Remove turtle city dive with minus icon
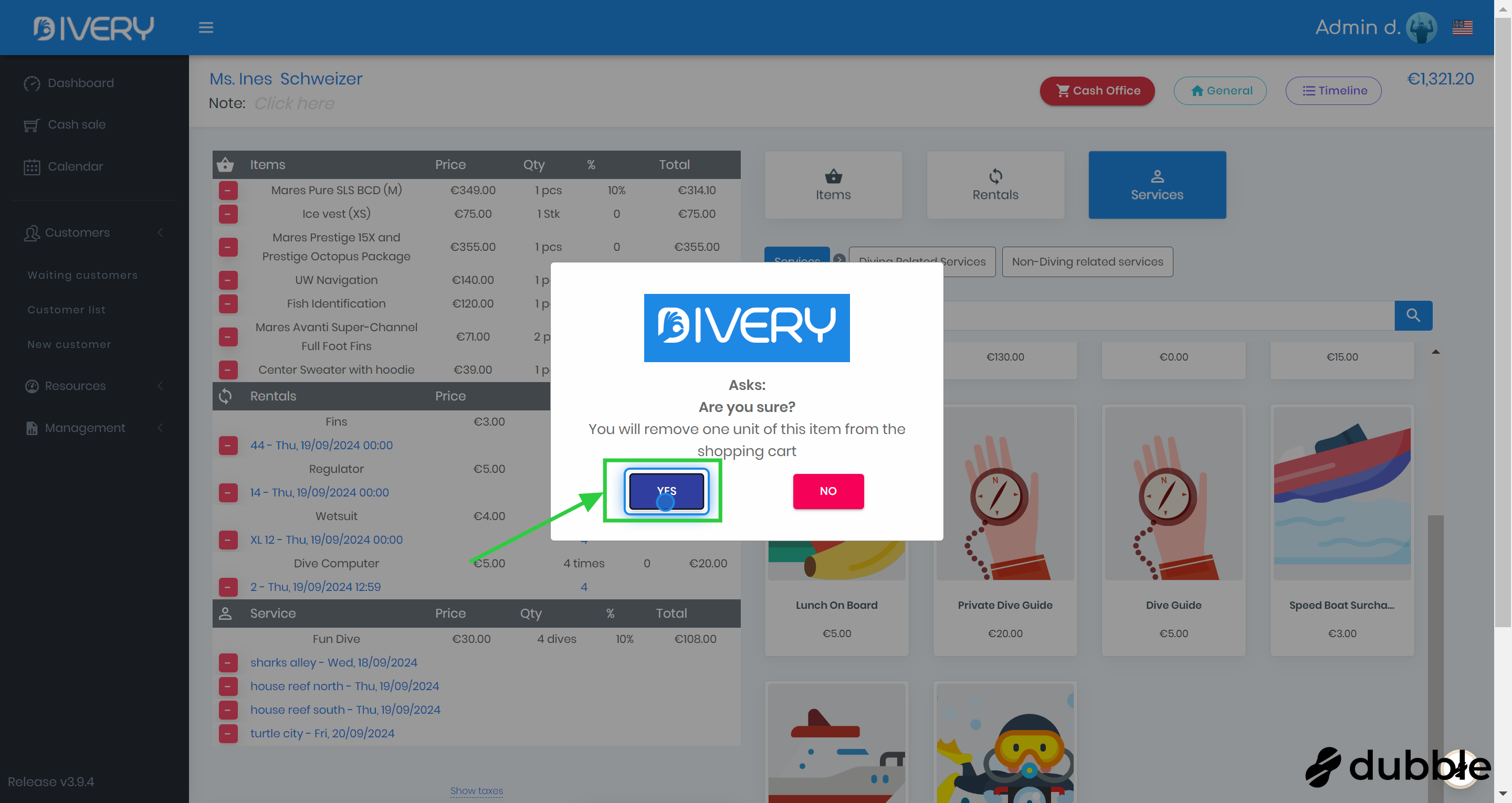The image size is (1512, 803). click(x=228, y=733)
